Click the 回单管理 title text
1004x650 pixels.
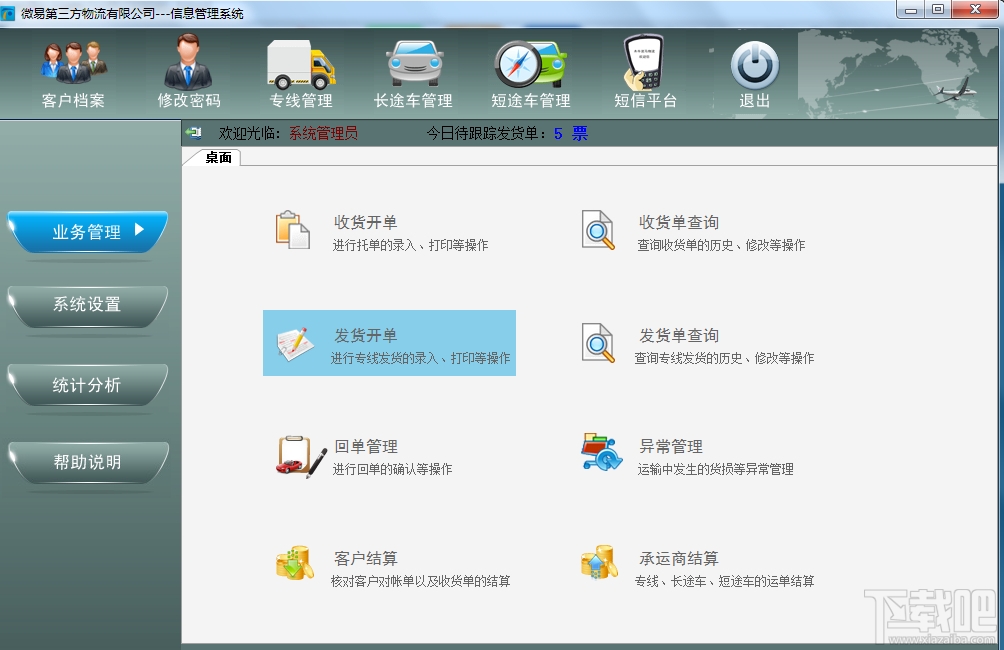[x=366, y=446]
